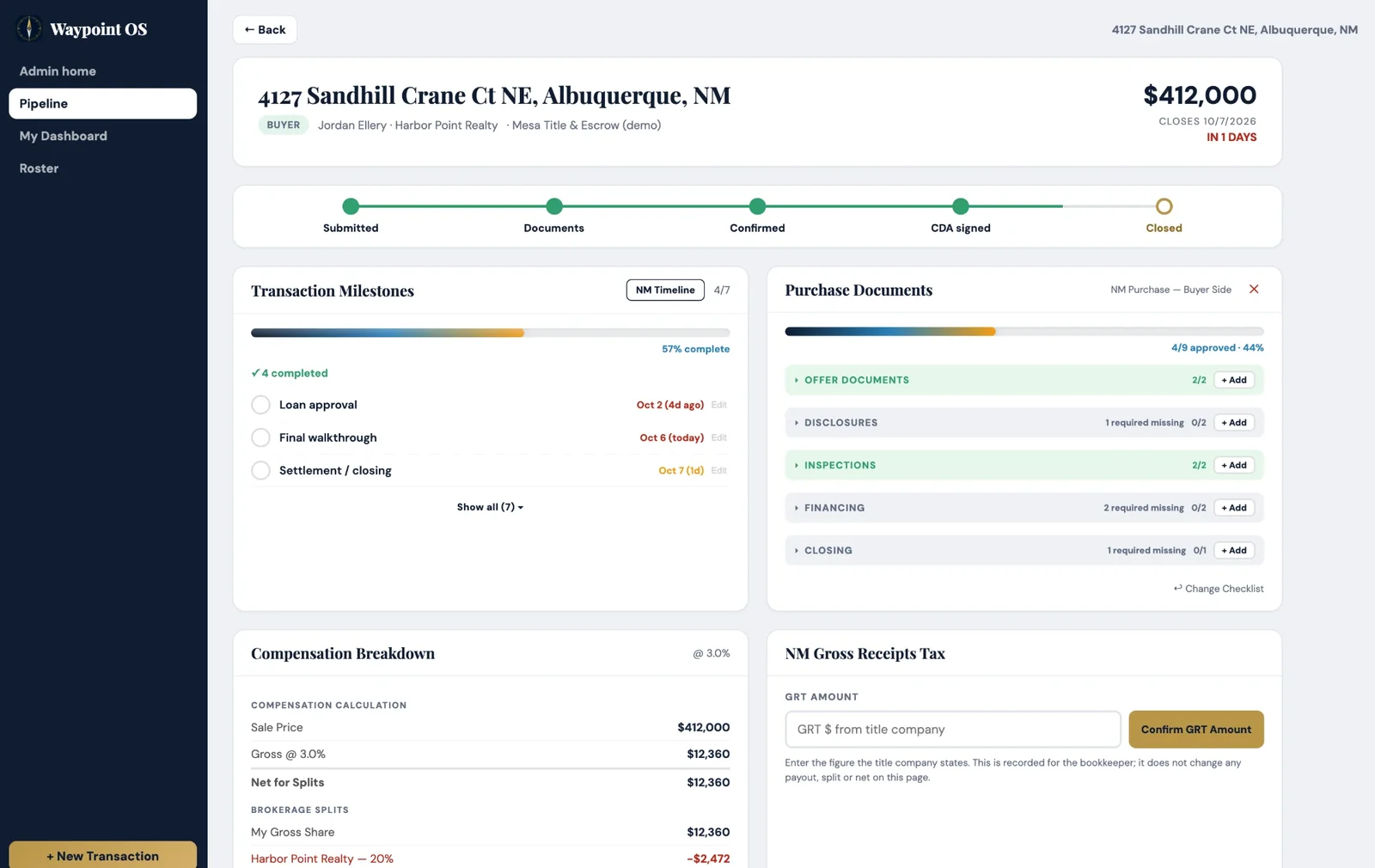Viewport: 1375px width, 868px height.
Task: Click the Closed stage circle
Action: click(x=1164, y=206)
